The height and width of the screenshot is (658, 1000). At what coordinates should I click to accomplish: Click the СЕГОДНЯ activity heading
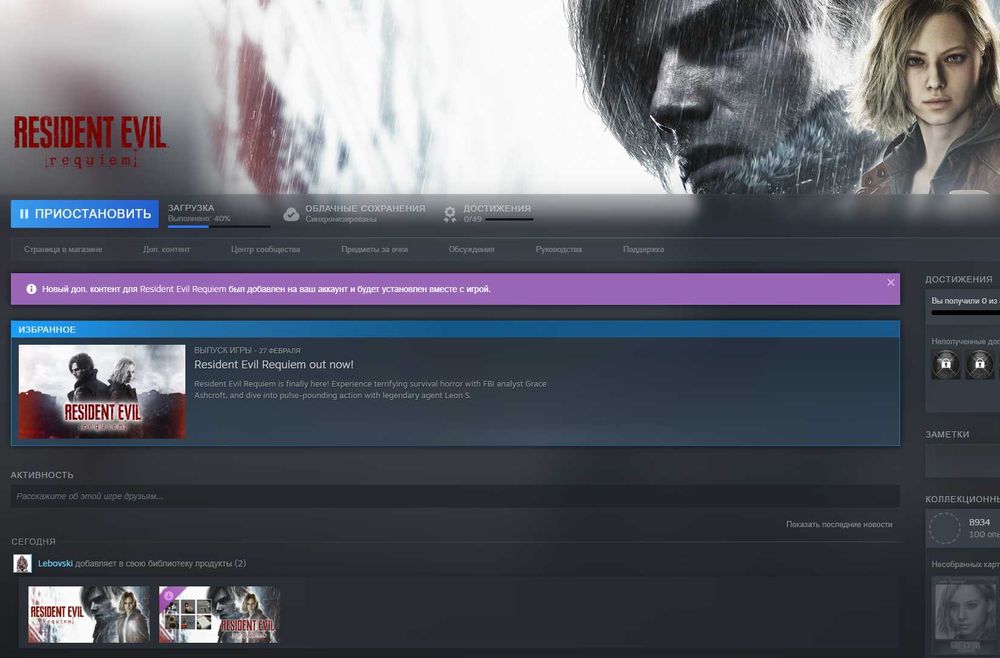point(33,541)
